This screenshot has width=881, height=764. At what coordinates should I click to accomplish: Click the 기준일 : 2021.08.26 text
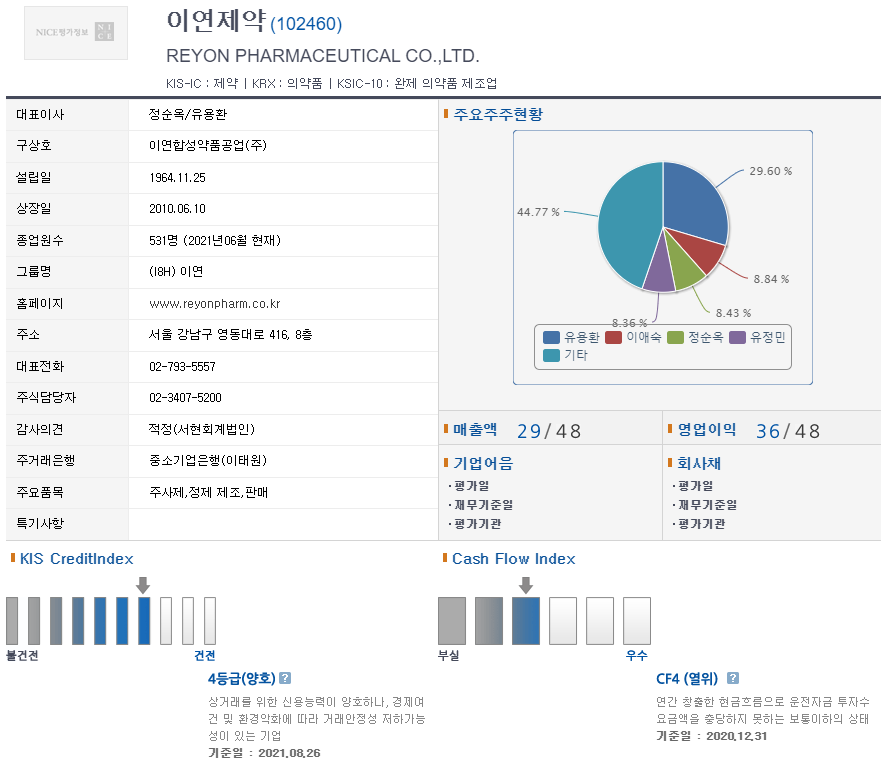264,753
